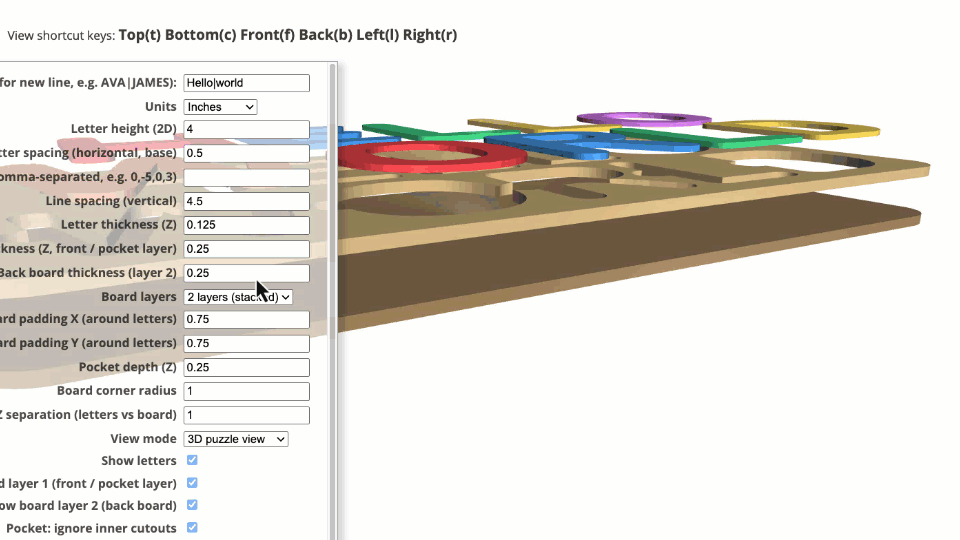
Task: Expand the Board layers dropdown
Action: (238, 297)
